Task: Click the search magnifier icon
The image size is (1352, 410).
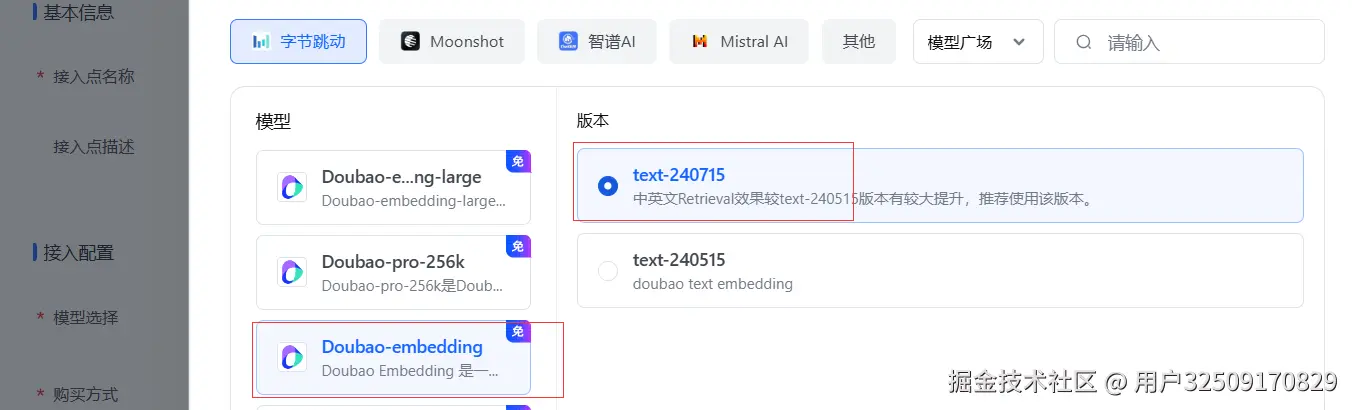Action: coord(1084,42)
